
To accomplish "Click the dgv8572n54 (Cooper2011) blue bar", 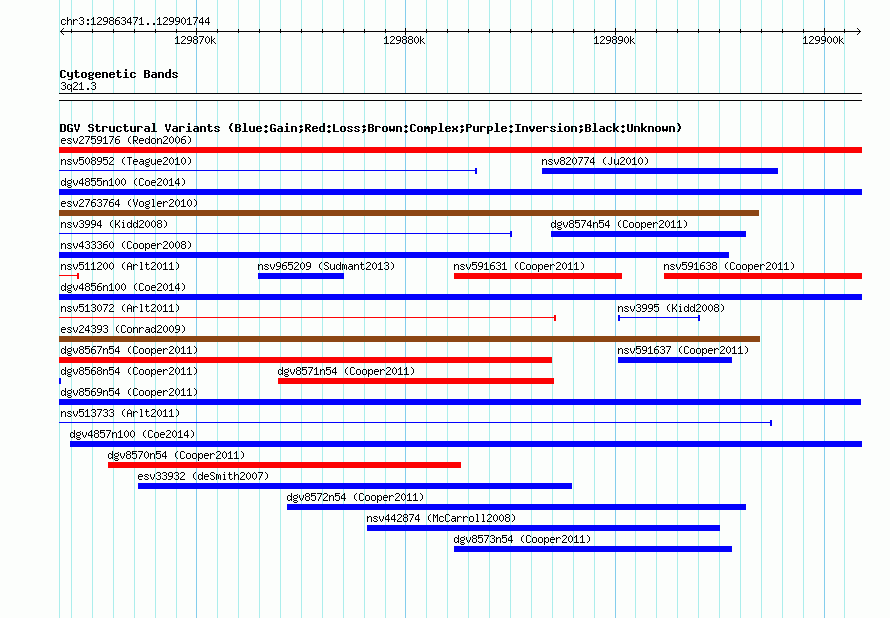I will tap(516, 507).
